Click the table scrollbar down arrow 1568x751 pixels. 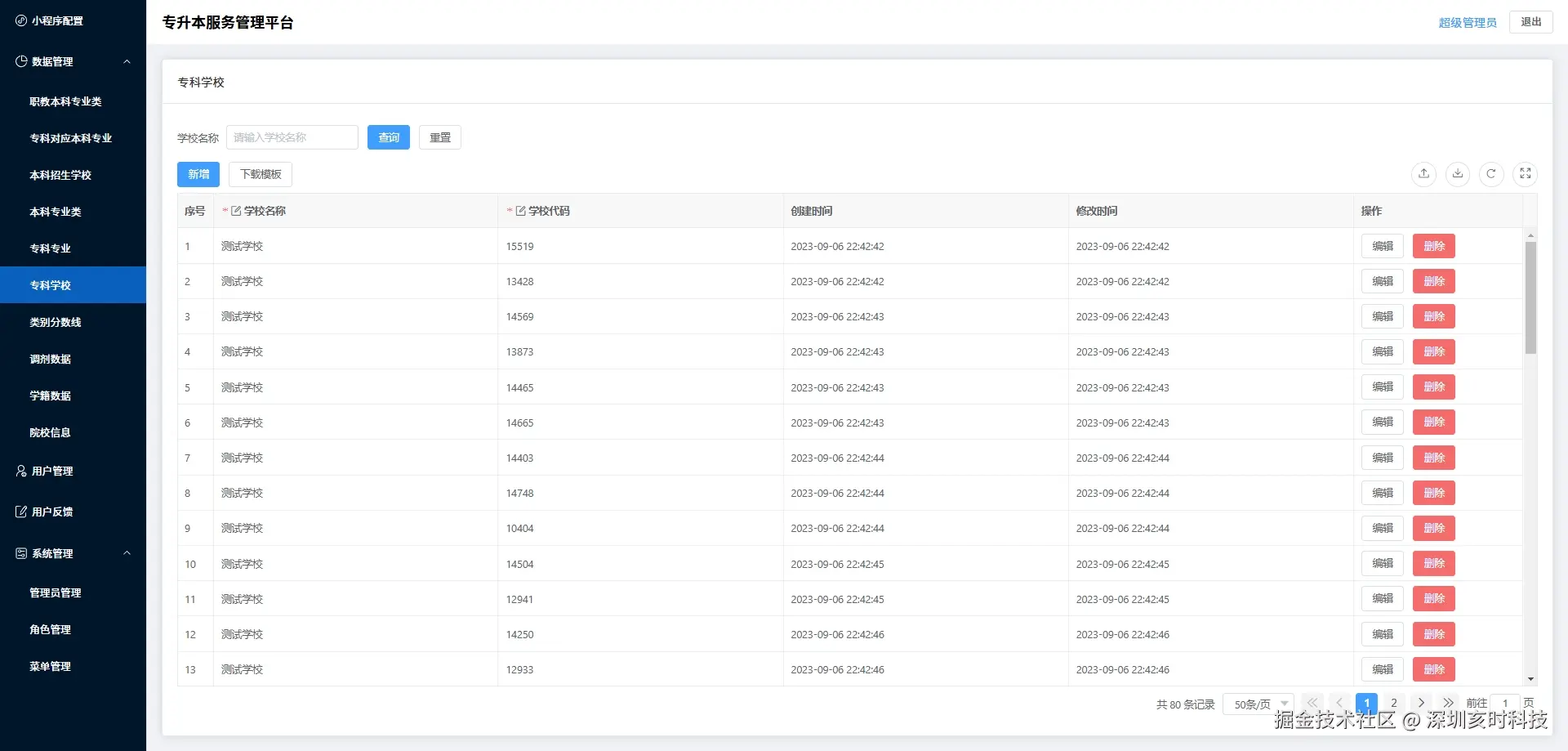1530,679
